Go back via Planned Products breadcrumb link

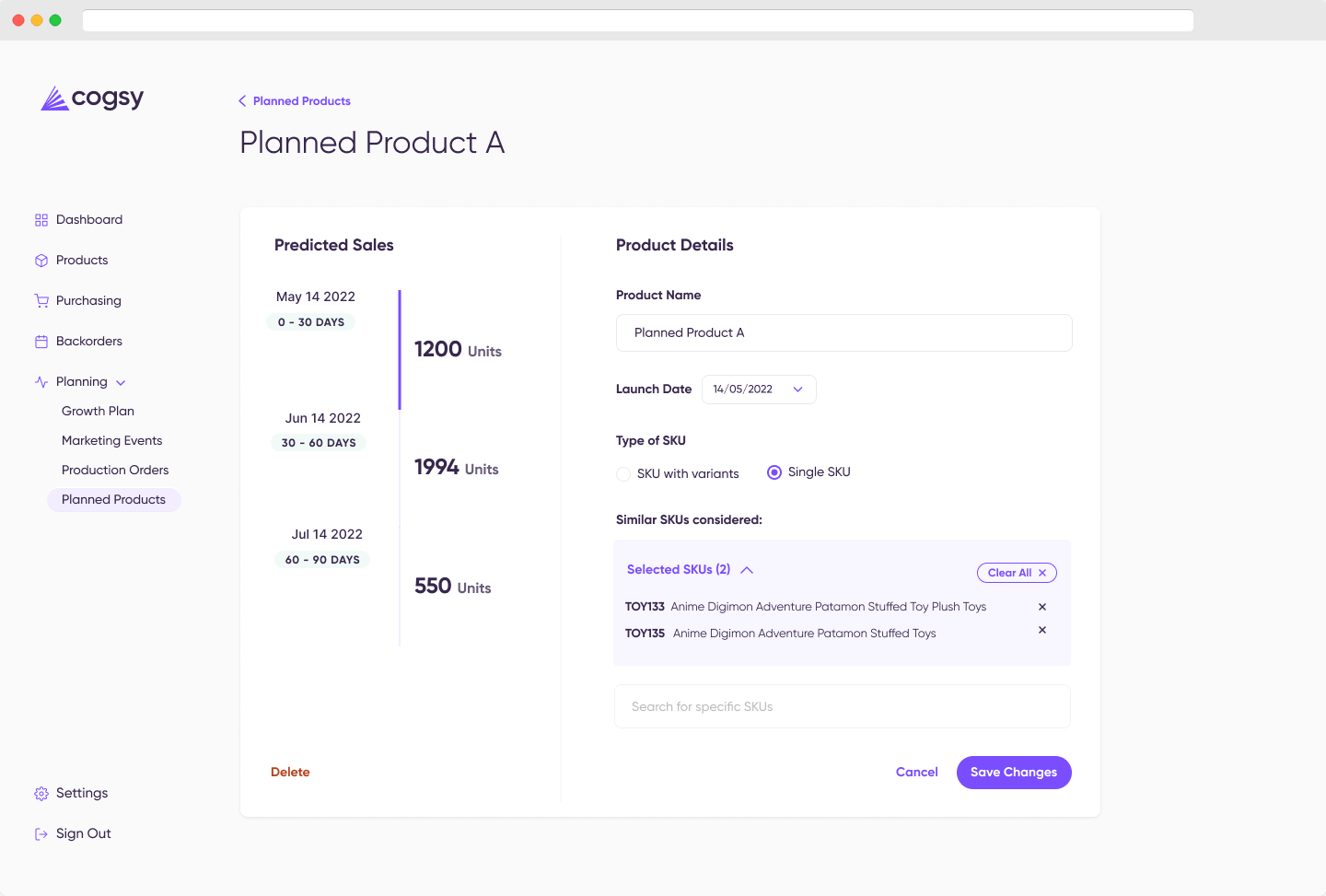coord(295,101)
